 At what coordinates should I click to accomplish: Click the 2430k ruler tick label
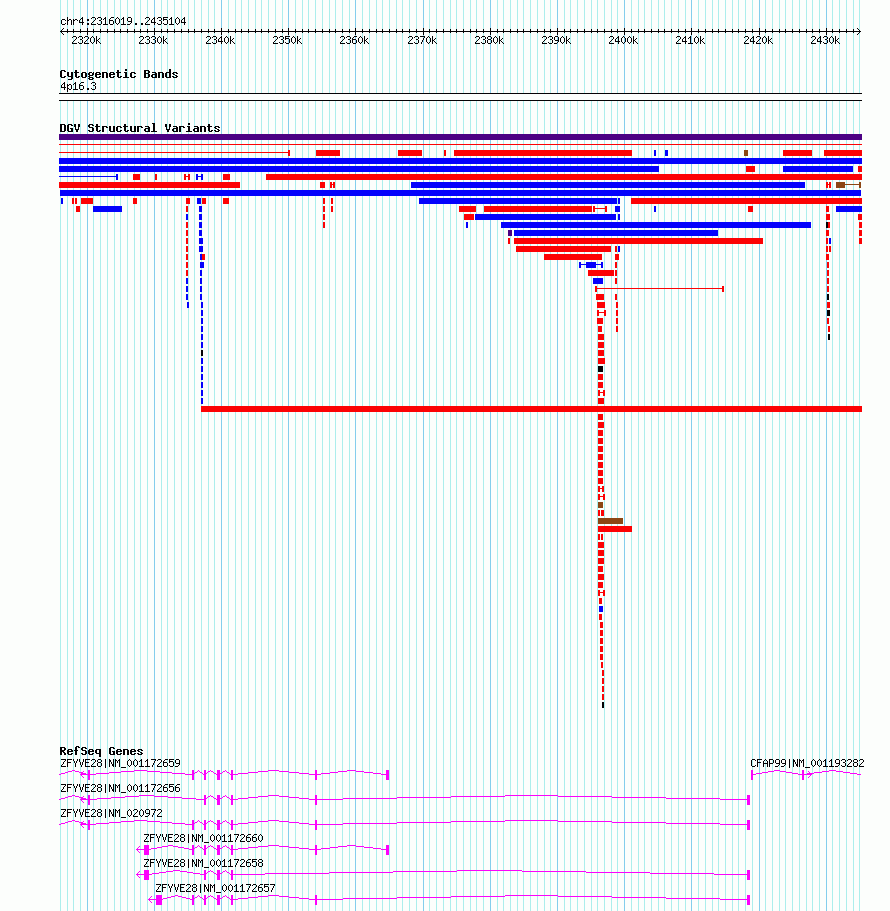pos(825,41)
